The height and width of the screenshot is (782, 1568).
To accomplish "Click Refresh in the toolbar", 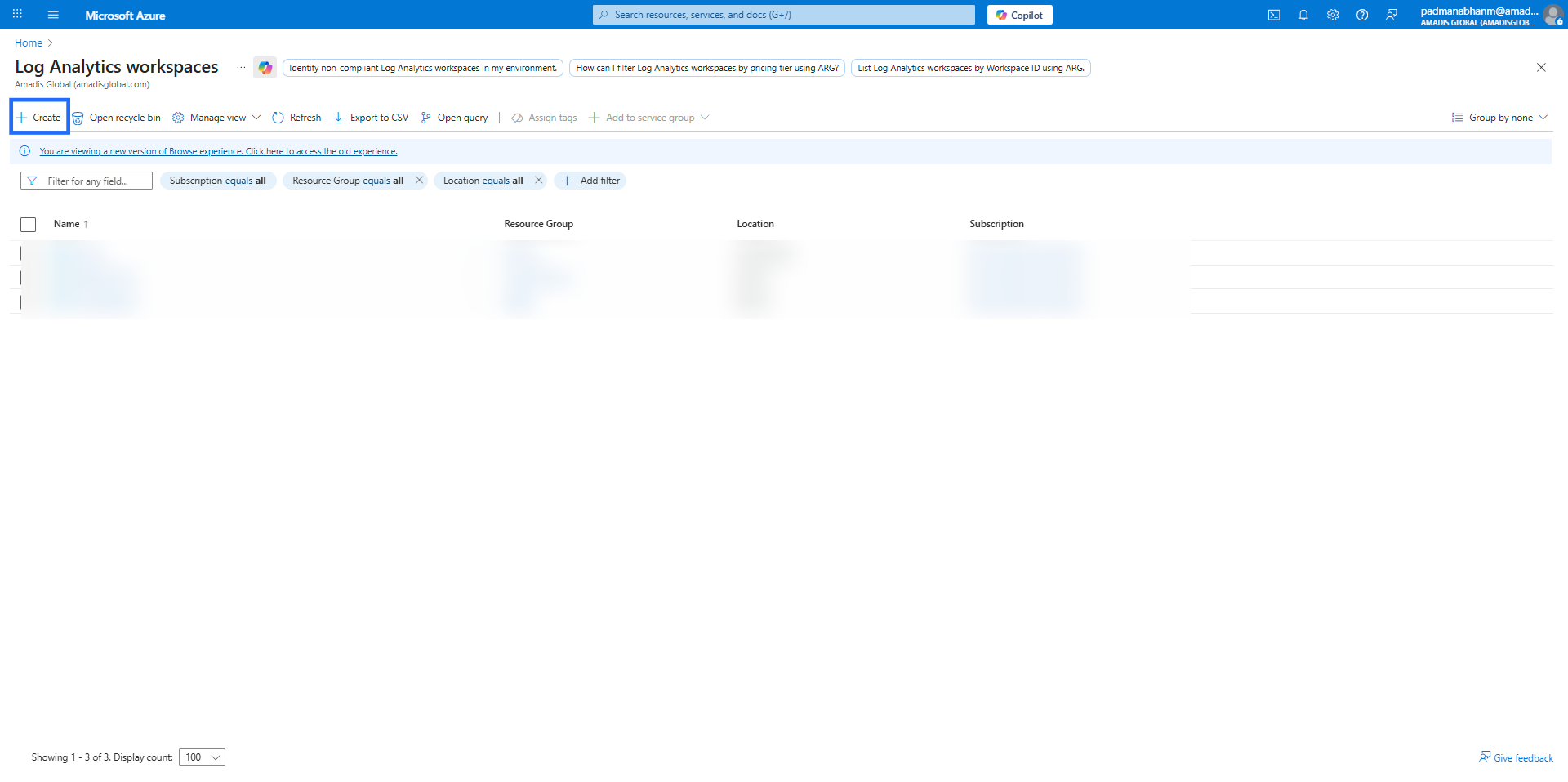I will point(297,118).
